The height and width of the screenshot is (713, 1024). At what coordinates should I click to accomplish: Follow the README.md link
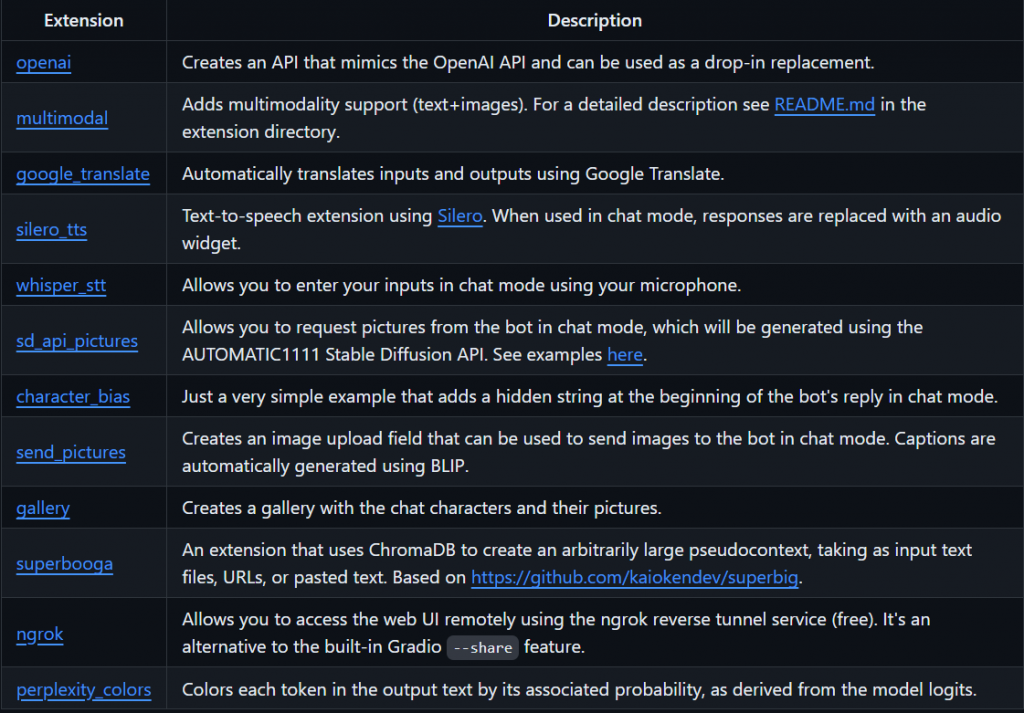[x=824, y=104]
